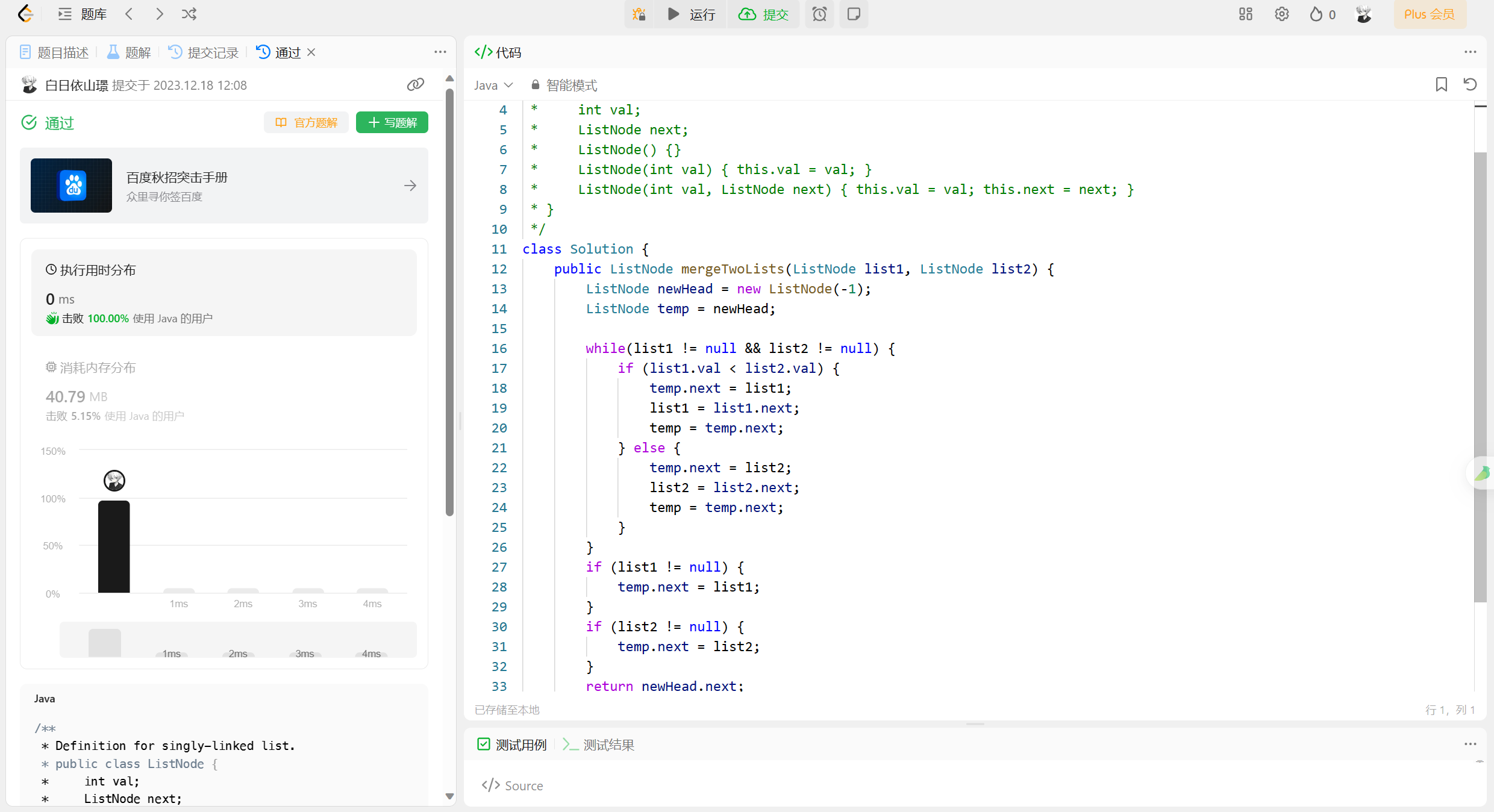The image size is (1494, 812).
Task: Click the Source button
Action: click(x=513, y=785)
